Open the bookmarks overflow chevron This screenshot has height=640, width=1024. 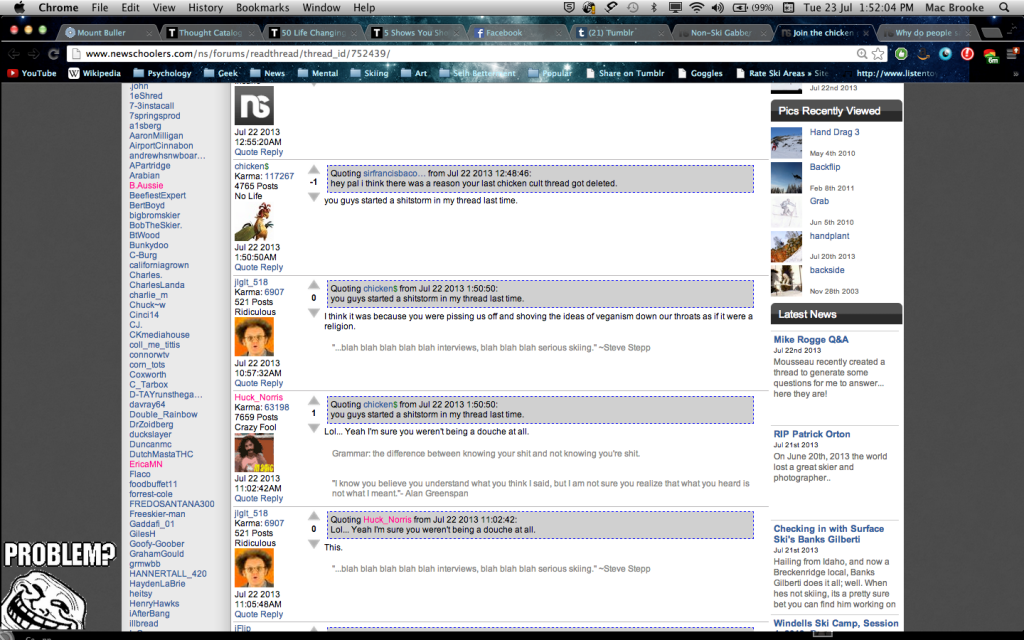tap(1014, 72)
